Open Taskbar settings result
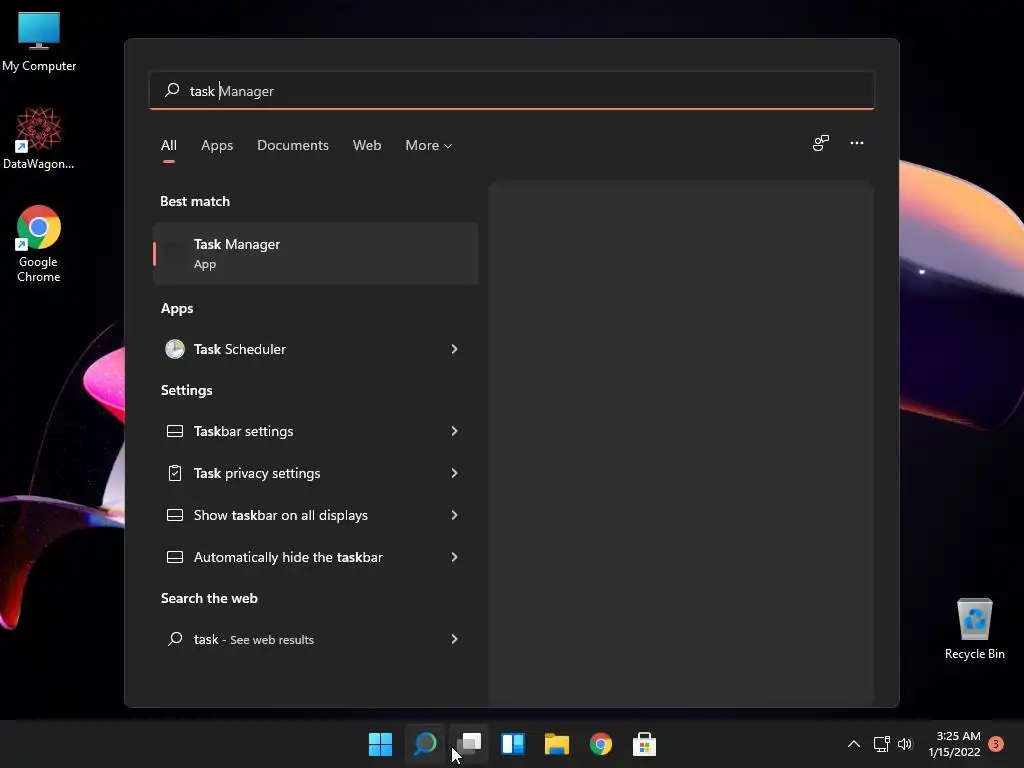Screen dimensions: 1024x768 (299, 431)
